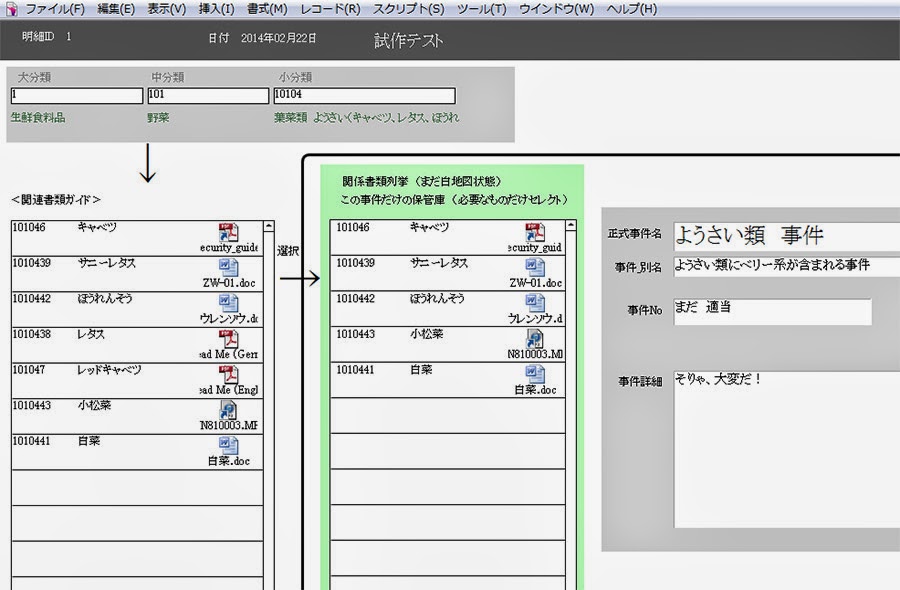Open 白菜.doc from the green selected list
Viewport: 900px width, 590px height.
point(534,373)
